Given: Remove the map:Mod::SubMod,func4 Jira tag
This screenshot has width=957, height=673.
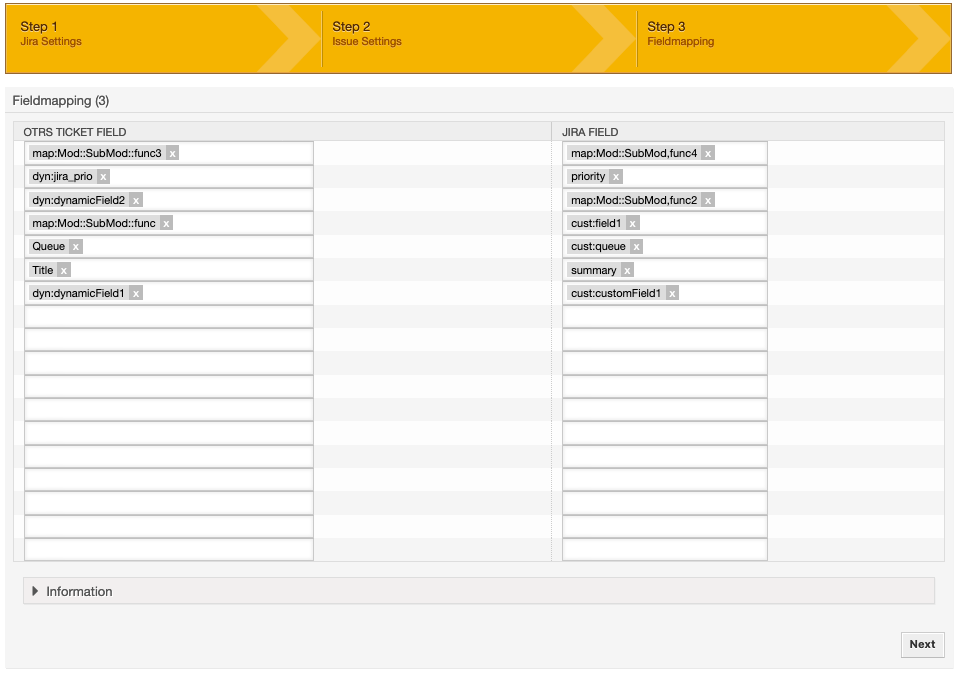Looking at the screenshot, I should point(708,154).
